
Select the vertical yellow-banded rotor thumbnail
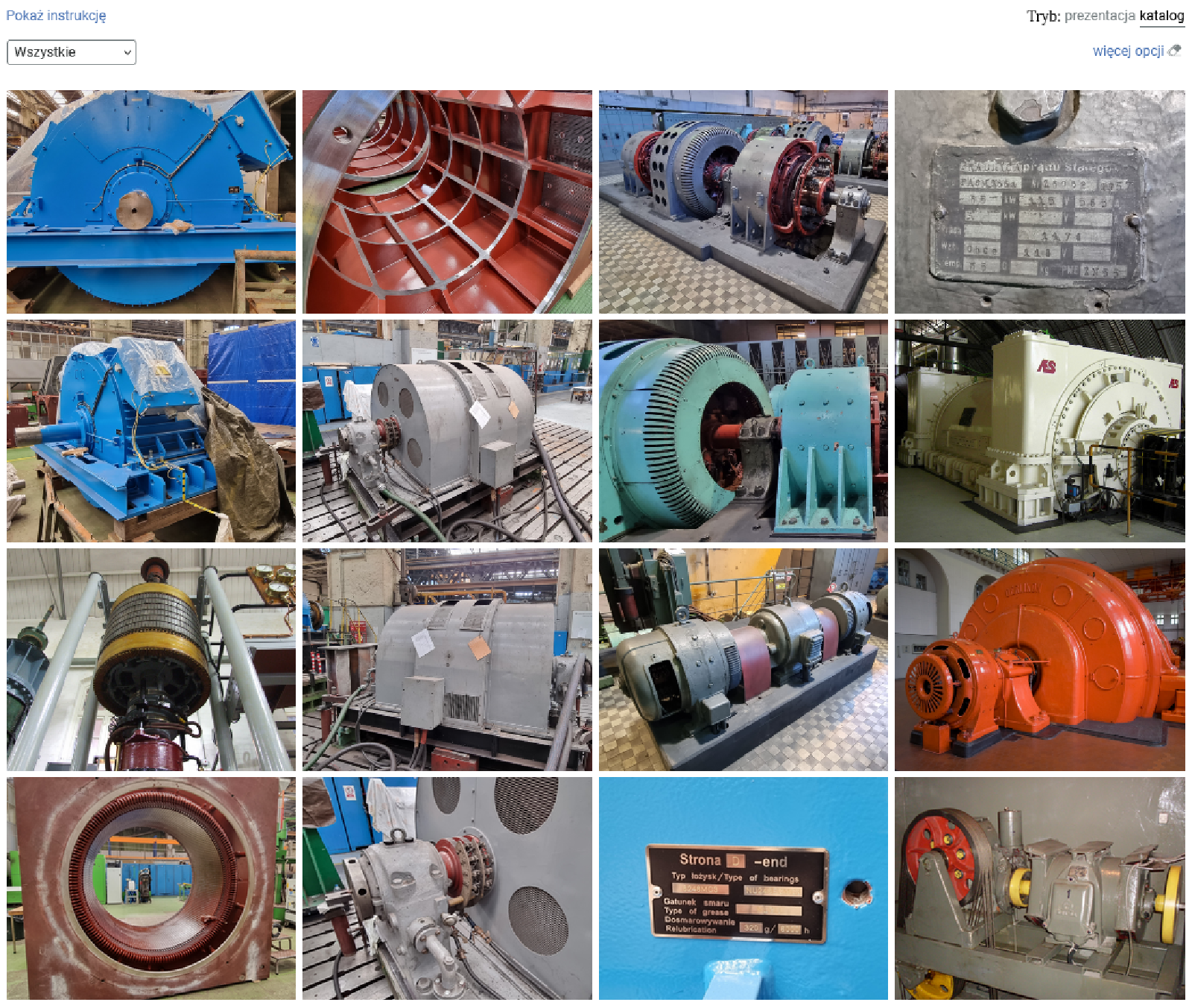pyautogui.click(x=151, y=659)
